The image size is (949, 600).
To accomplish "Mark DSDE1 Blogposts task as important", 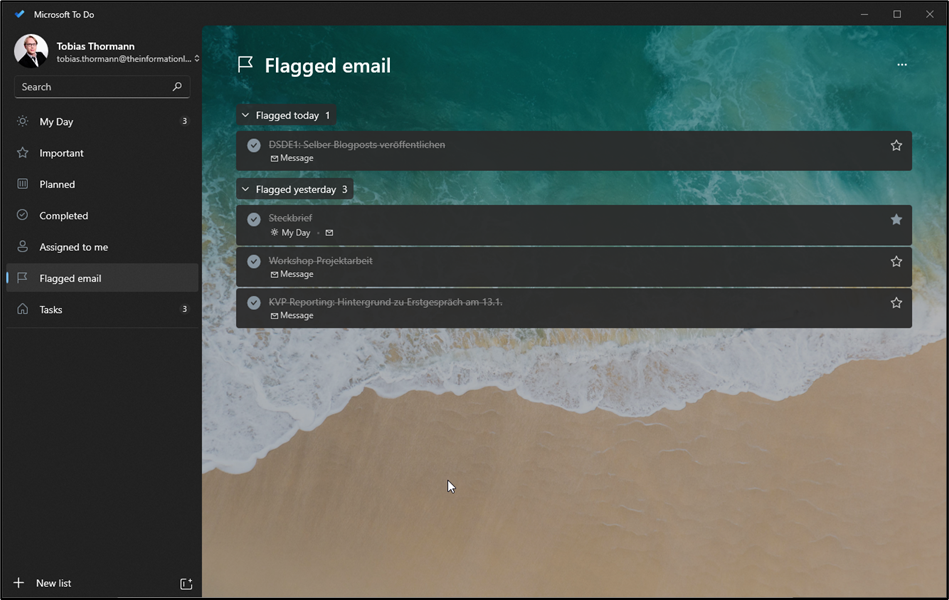I will [896, 145].
